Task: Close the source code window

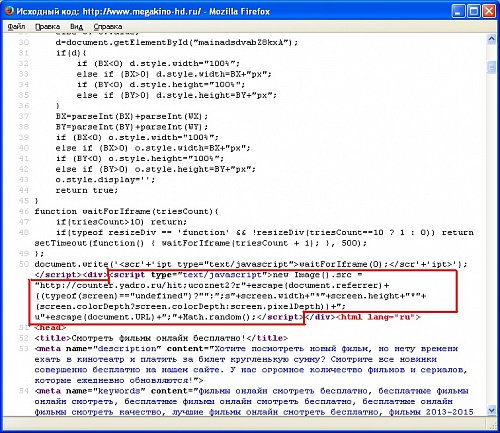Action: (489, 11)
